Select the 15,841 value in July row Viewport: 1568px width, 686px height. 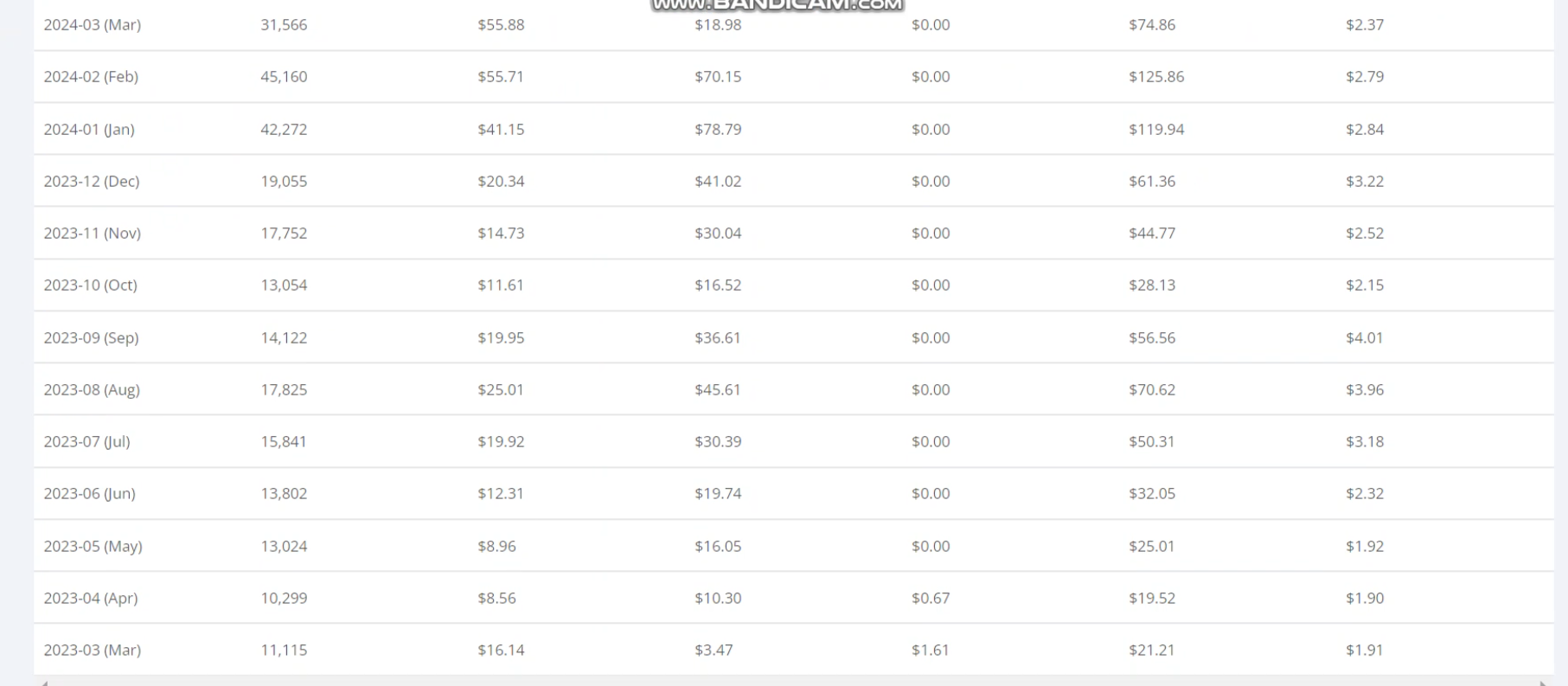[284, 442]
